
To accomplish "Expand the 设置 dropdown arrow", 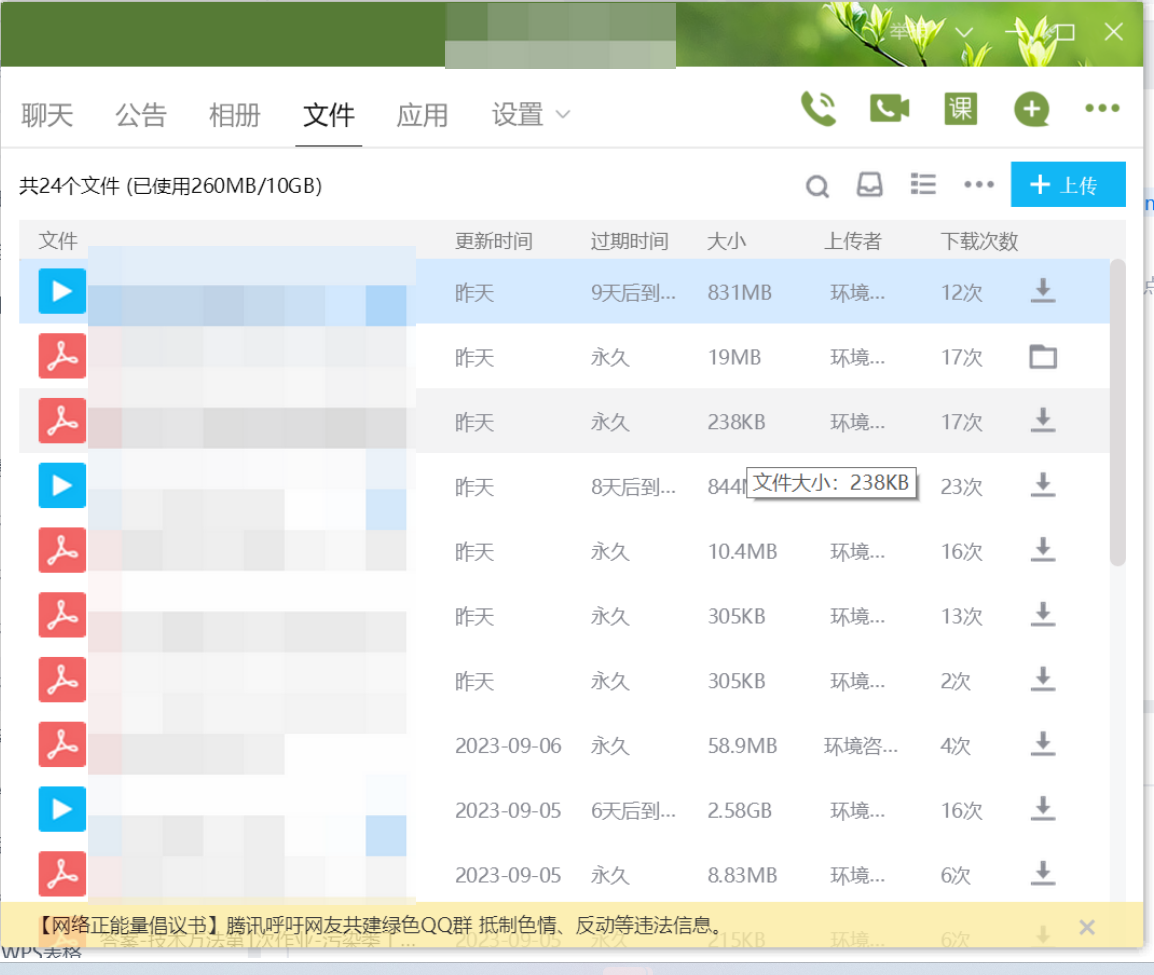I will click(x=563, y=115).
